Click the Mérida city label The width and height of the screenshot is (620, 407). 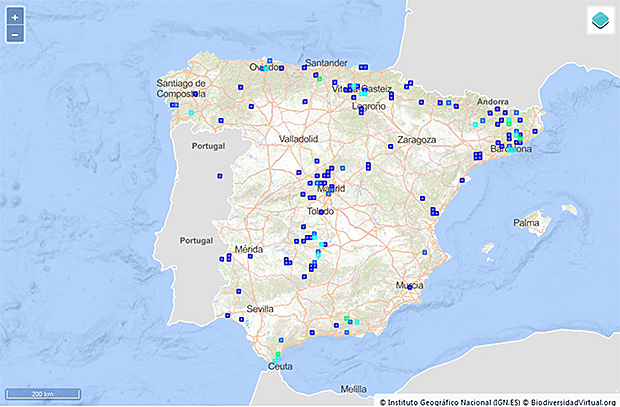point(248,249)
